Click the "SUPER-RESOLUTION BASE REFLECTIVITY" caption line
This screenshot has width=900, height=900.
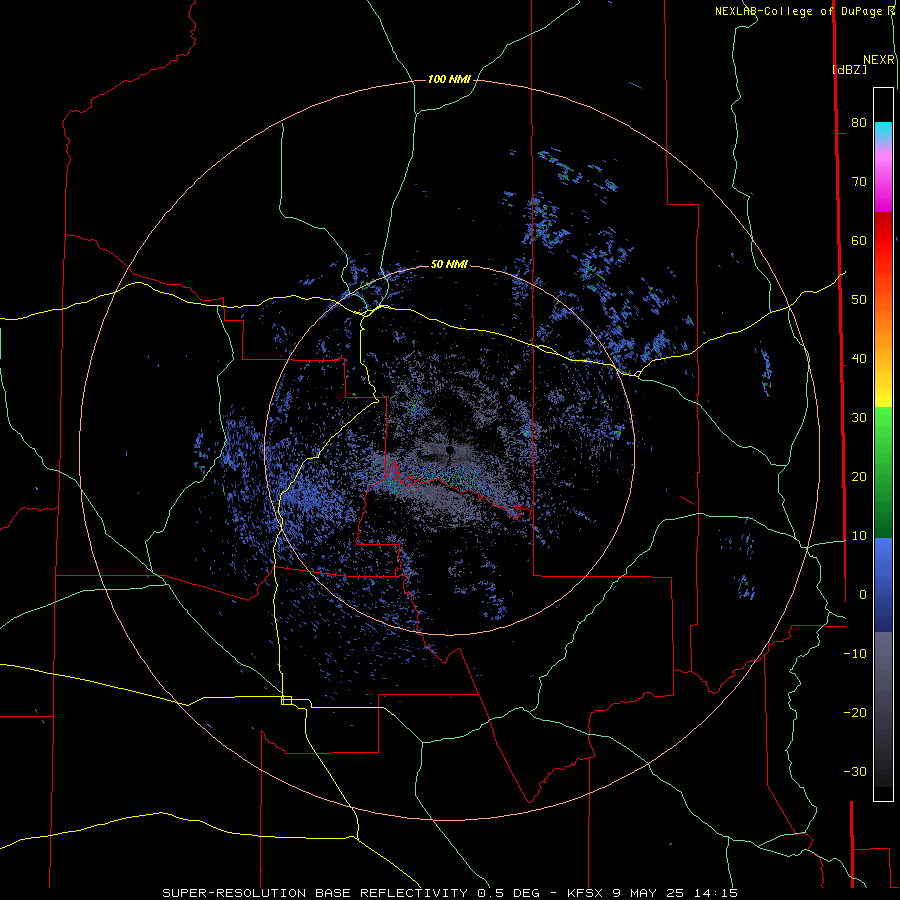pyautogui.click(x=450, y=893)
